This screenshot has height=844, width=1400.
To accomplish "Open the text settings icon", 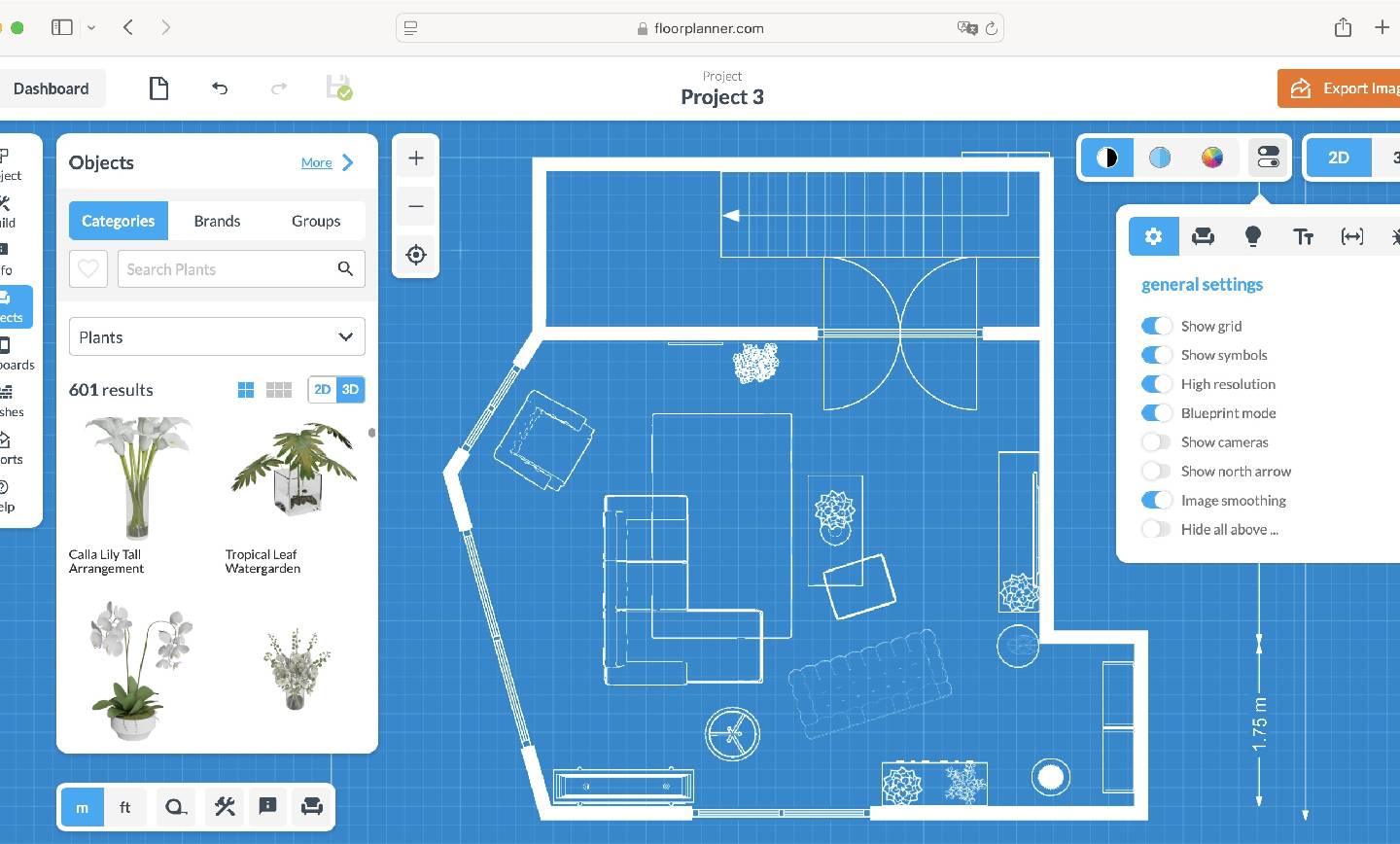I will click(1303, 236).
